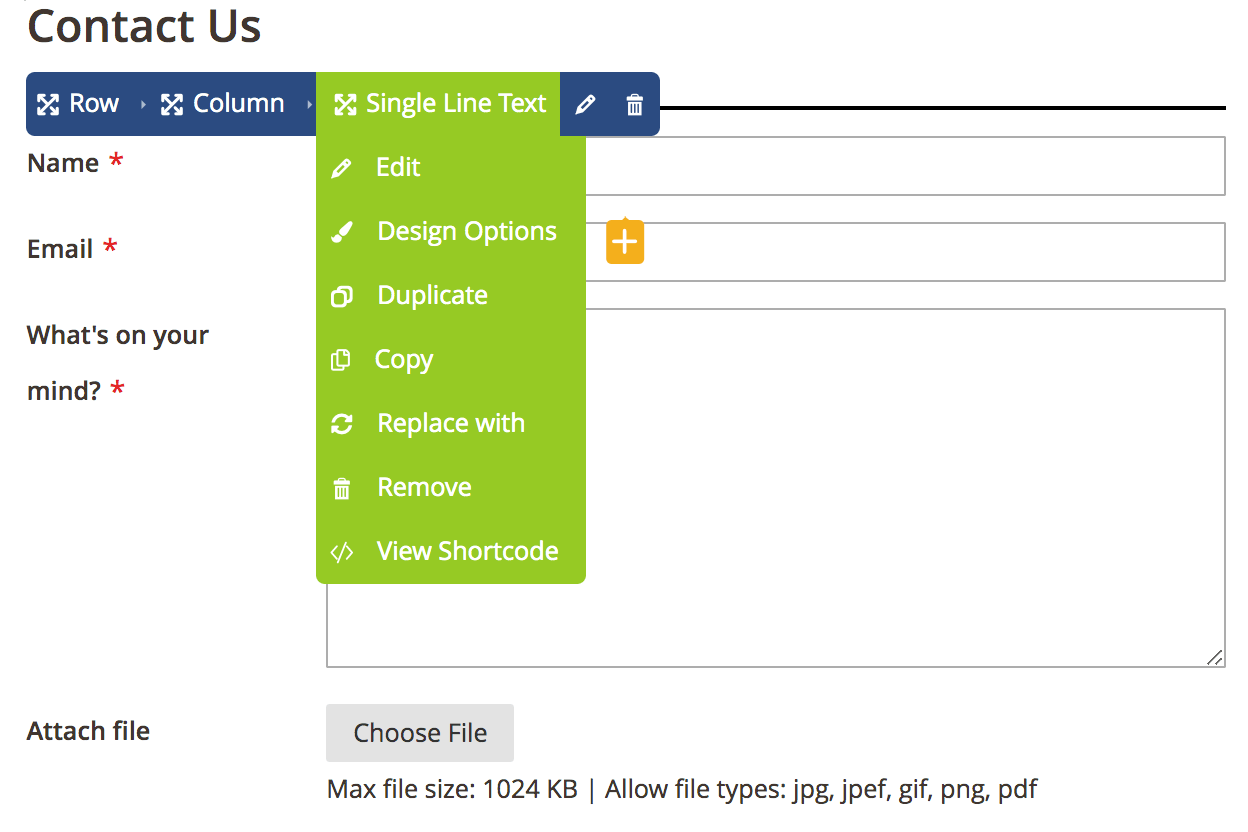This screenshot has width=1248, height=832.
Task: Click the move icon beside Row
Action: click(48, 104)
